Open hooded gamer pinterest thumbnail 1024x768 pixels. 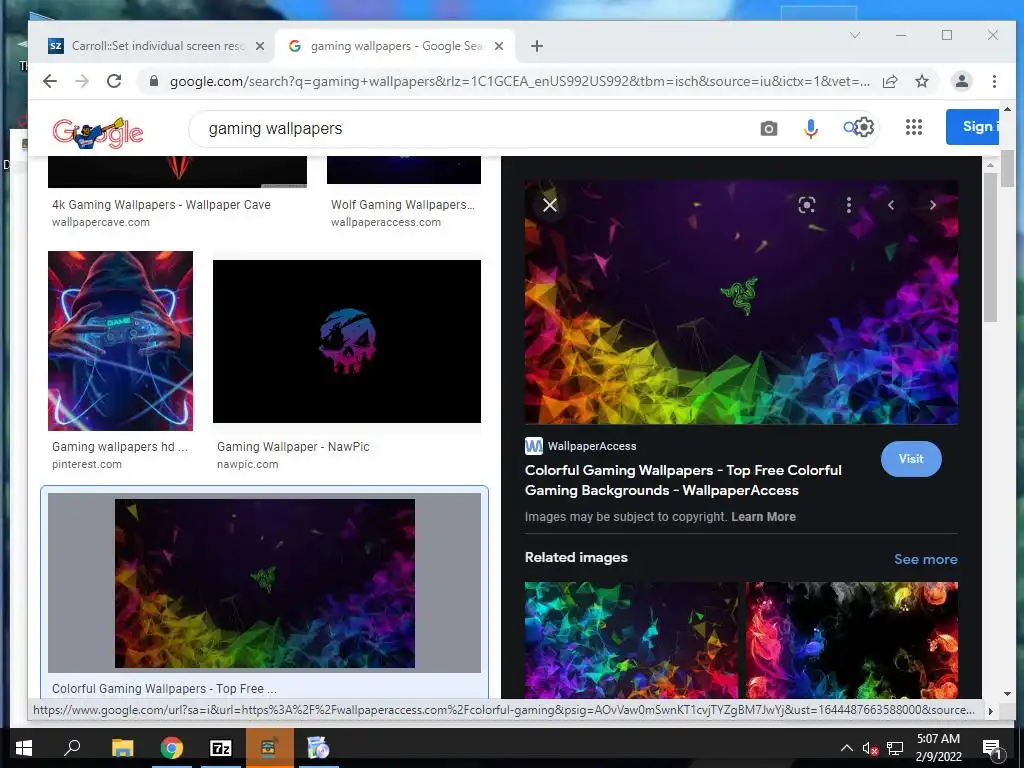(x=120, y=341)
